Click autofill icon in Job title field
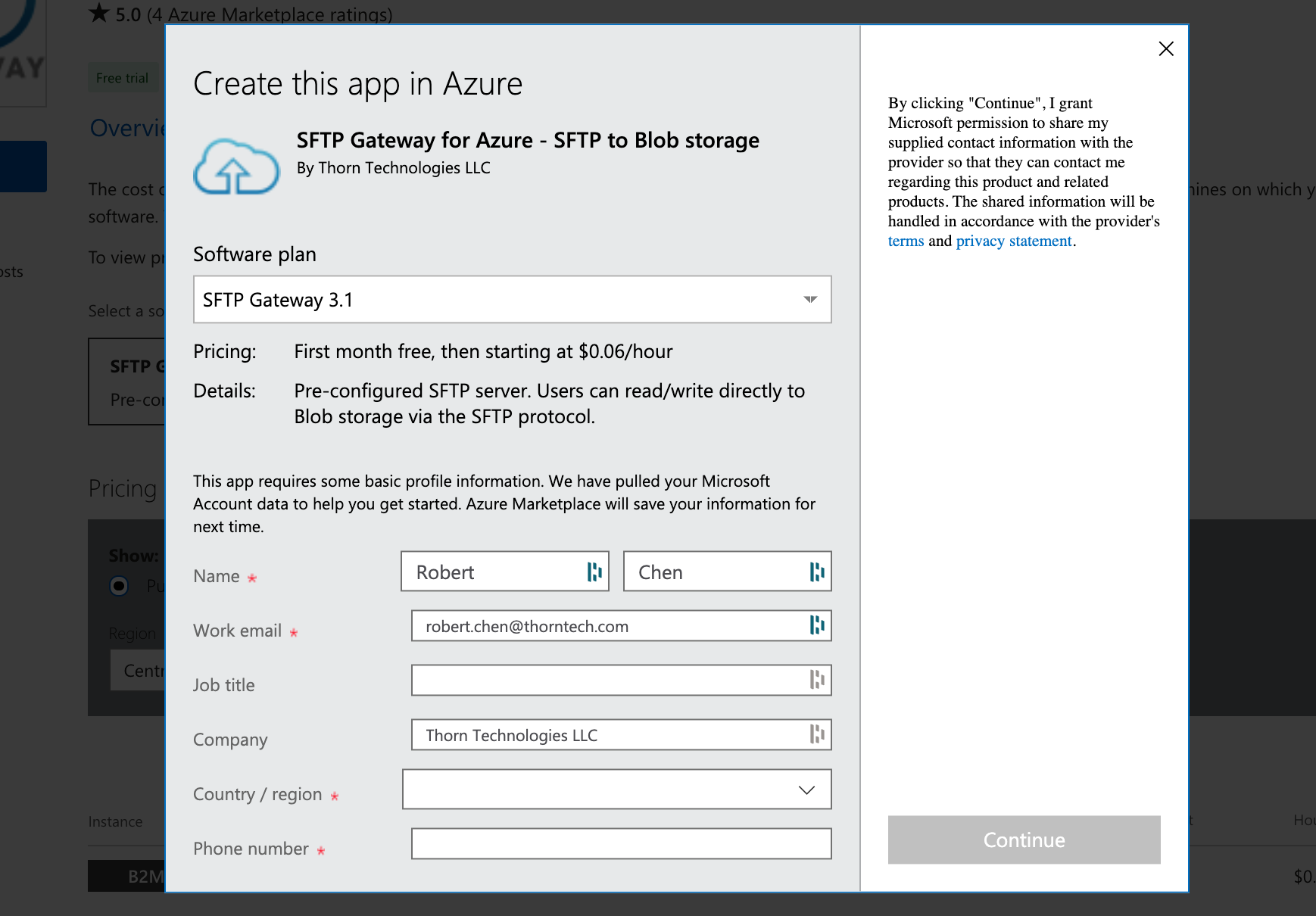The width and height of the screenshot is (1316, 916). 817,680
